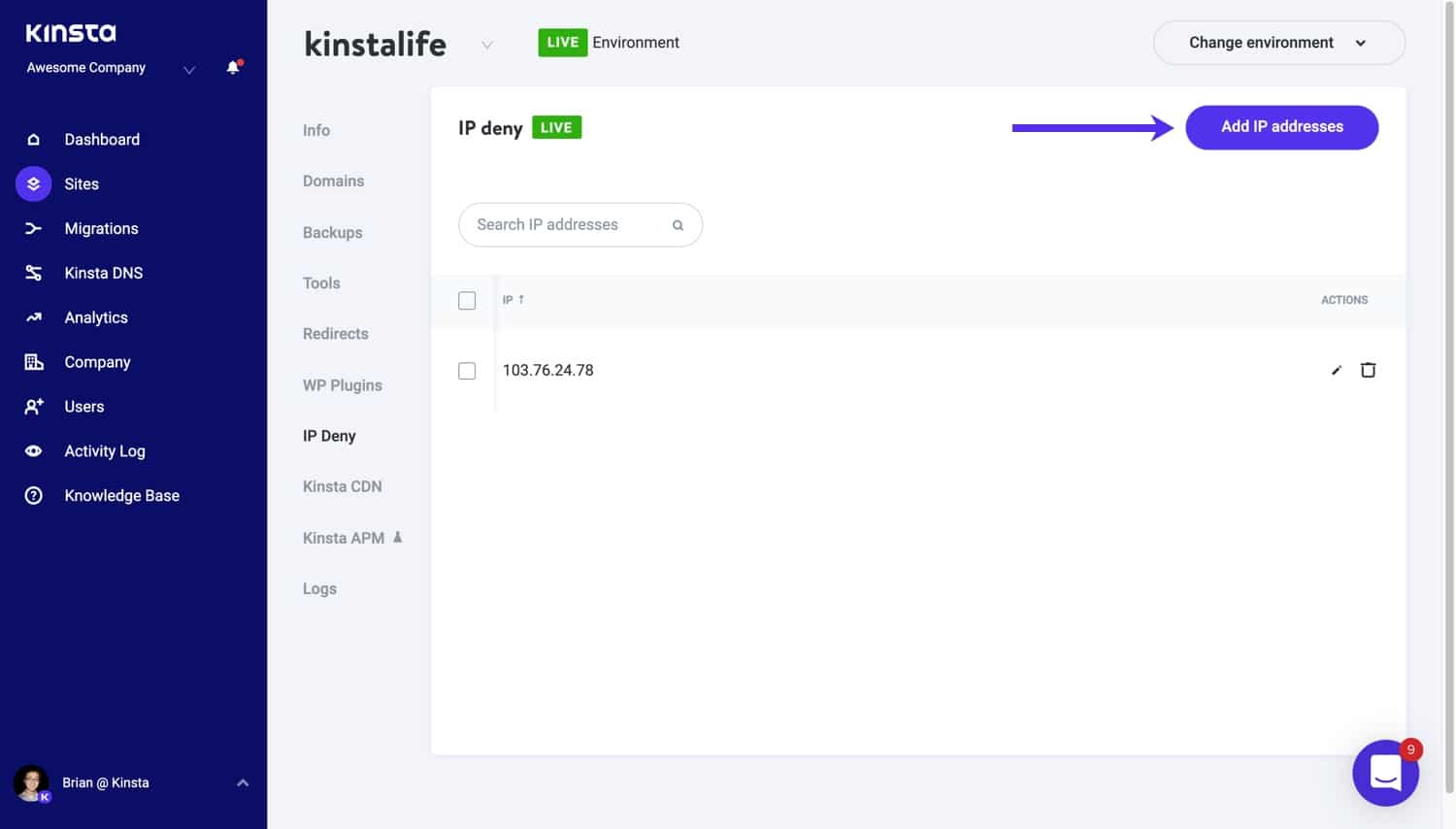Switch to the Logs tab

point(319,588)
